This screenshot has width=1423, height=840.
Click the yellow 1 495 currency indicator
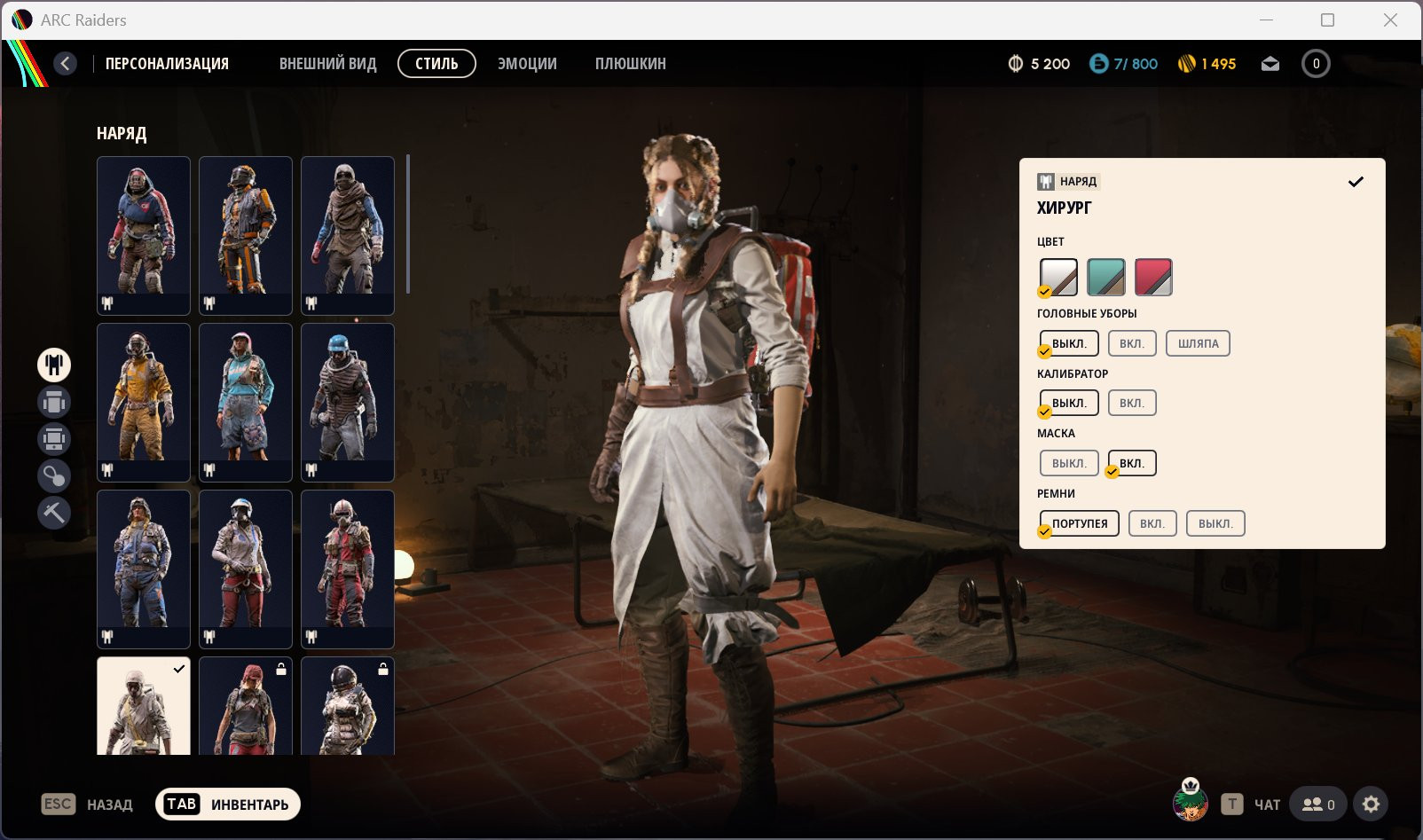(1207, 64)
